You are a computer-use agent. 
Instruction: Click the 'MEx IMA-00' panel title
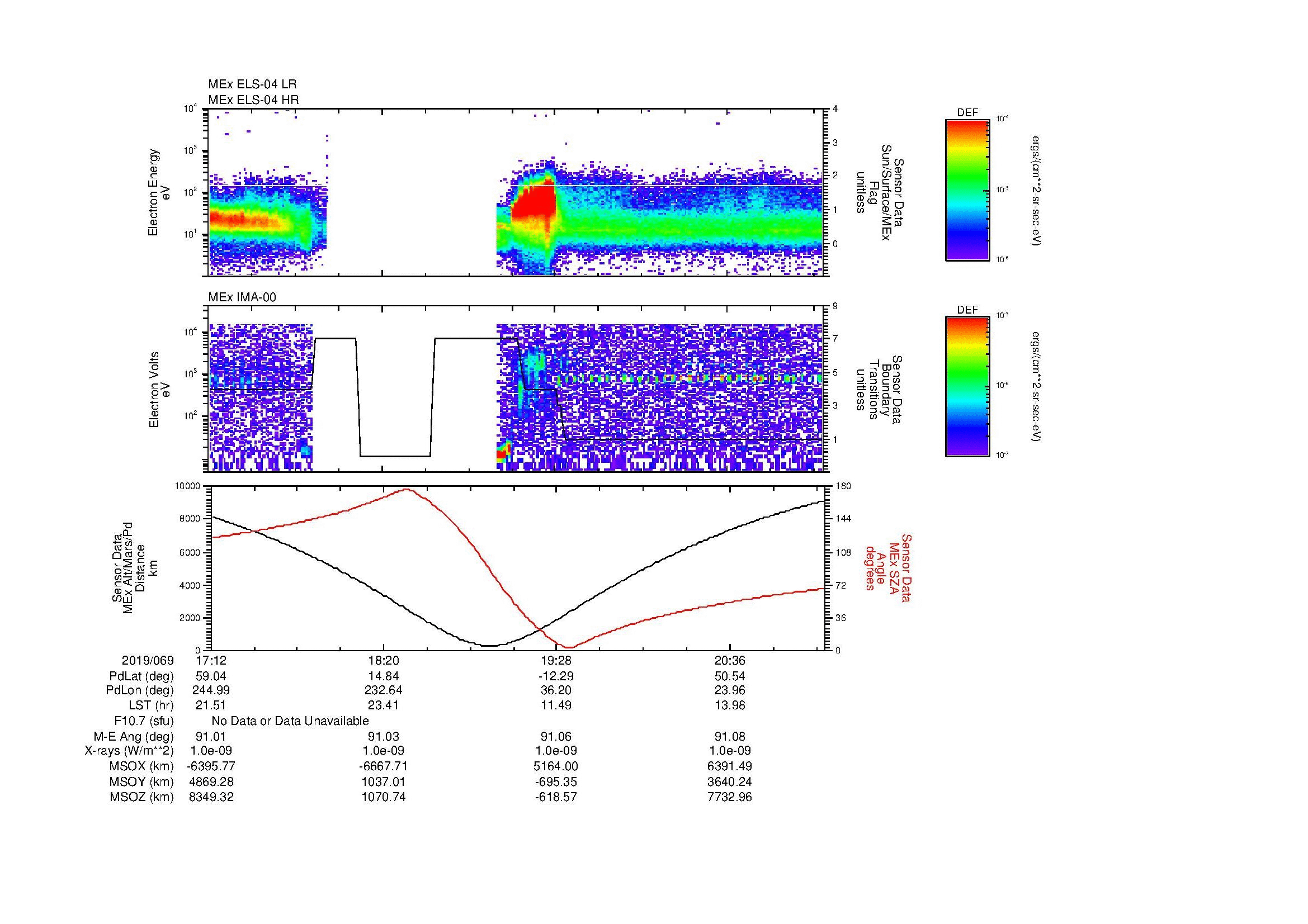click(x=242, y=297)
